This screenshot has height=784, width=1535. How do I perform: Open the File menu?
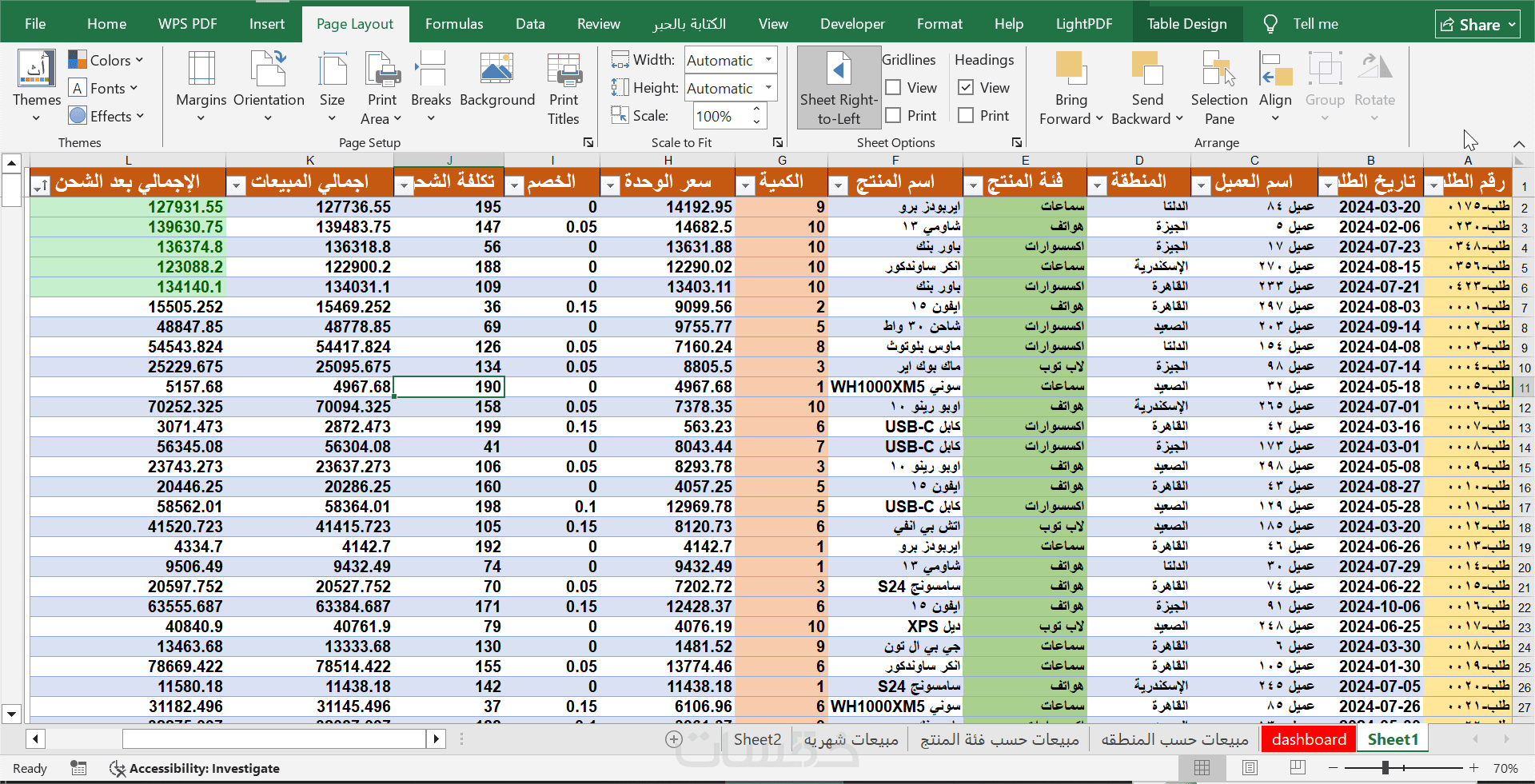pyautogui.click(x=35, y=24)
